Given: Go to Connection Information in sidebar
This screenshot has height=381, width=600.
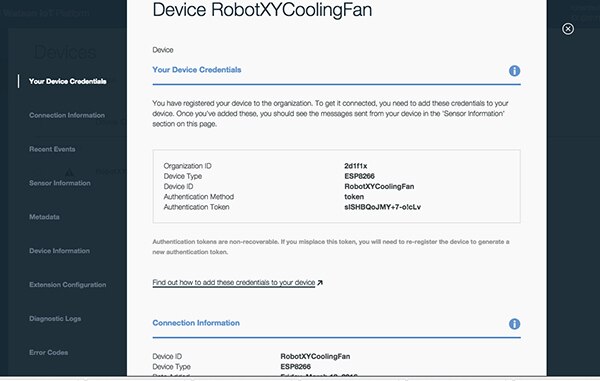Looking at the screenshot, I should click(67, 115).
